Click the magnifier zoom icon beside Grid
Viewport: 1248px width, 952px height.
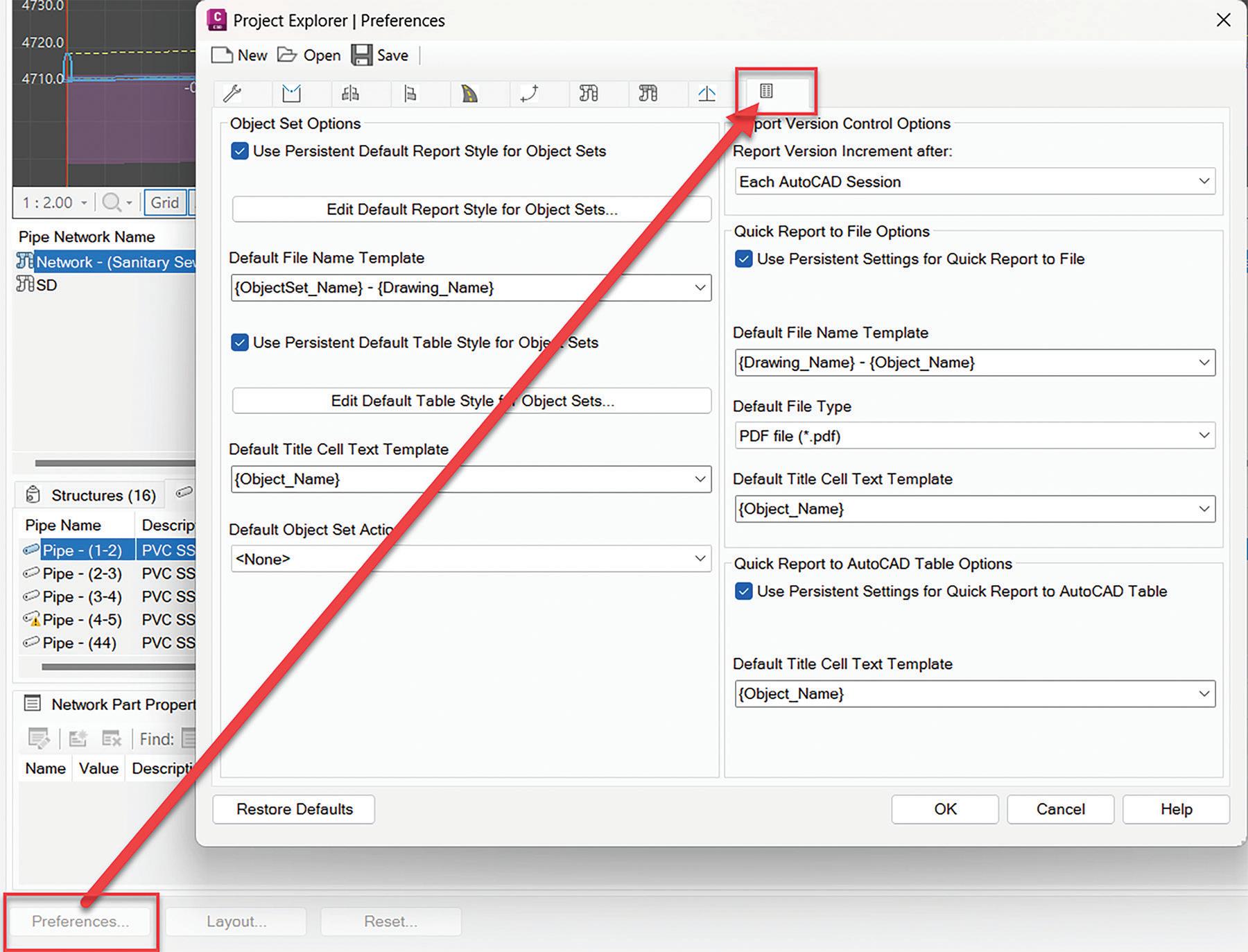click(111, 202)
